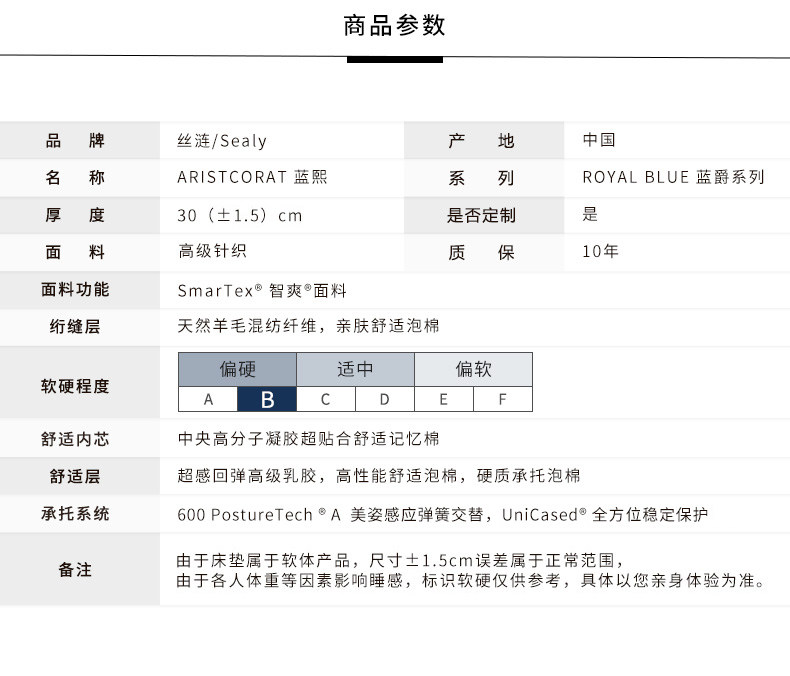
Task: Click thickness value 30 (±1.5) cm
Action: [x=240, y=215]
